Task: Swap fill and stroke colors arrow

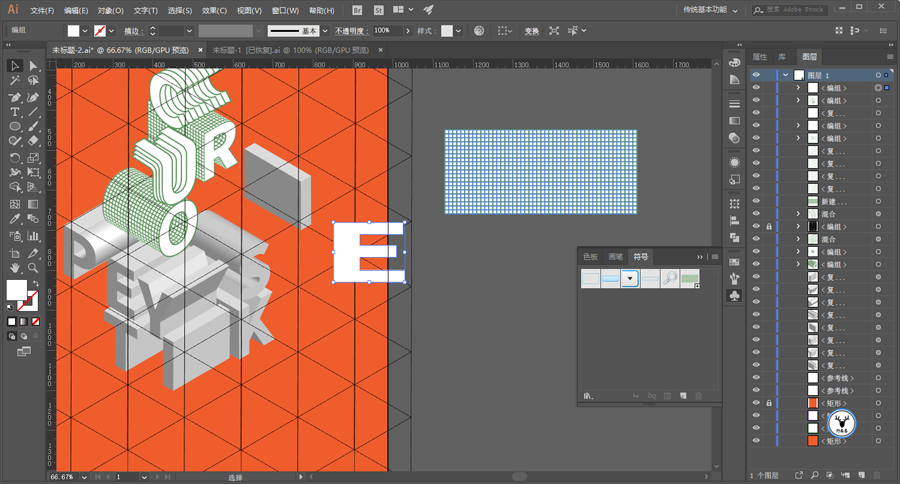Action: 36,284
